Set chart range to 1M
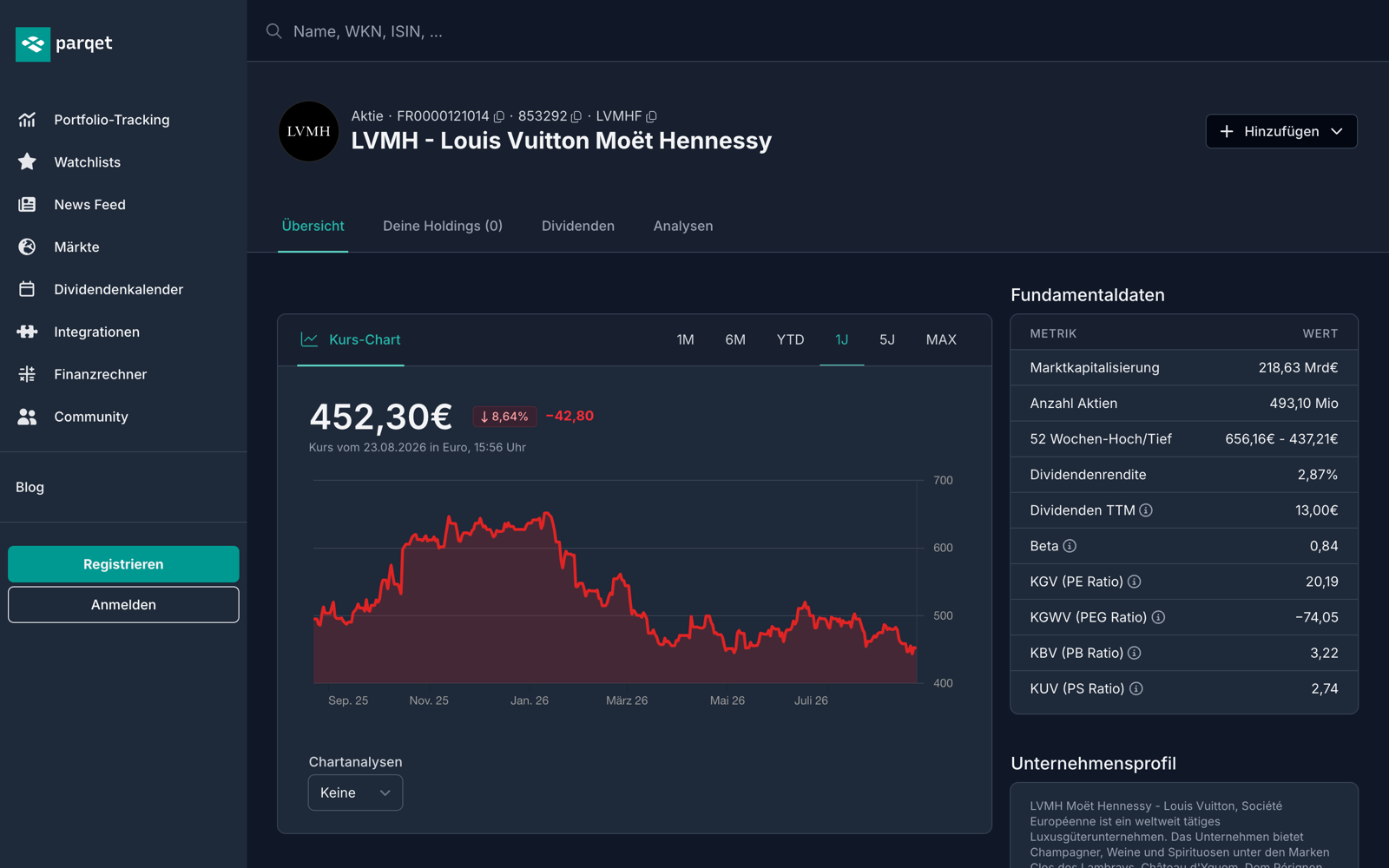 pos(686,339)
